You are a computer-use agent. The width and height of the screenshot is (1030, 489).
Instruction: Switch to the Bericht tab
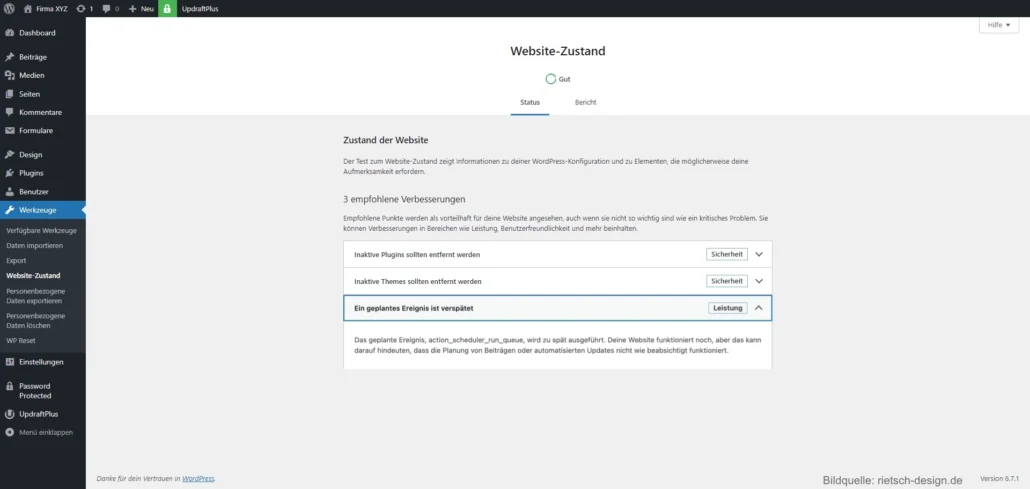pyautogui.click(x=586, y=103)
